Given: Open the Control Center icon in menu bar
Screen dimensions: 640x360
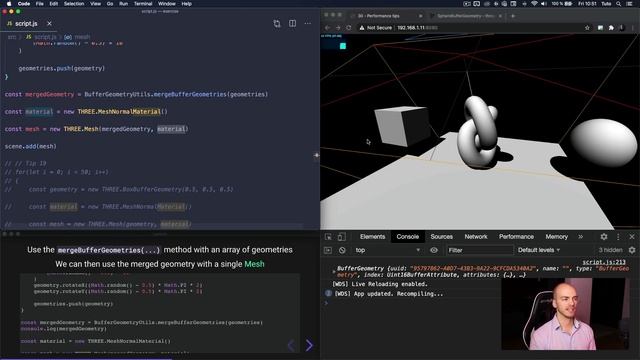Looking at the screenshot, I should pos(629,4).
